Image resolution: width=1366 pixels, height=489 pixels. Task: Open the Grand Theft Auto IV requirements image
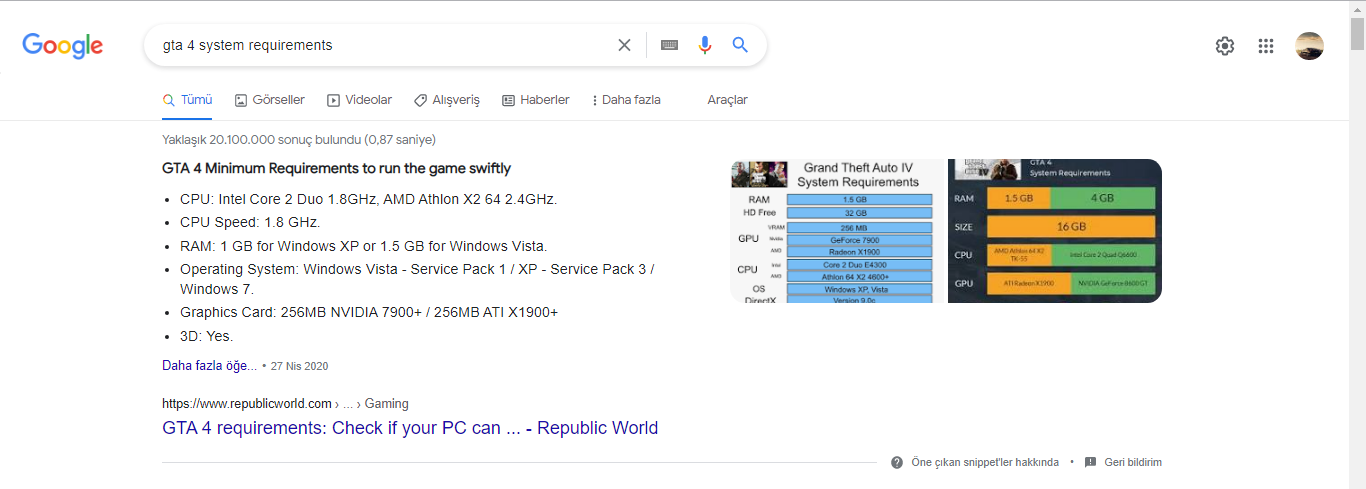[x=836, y=231]
